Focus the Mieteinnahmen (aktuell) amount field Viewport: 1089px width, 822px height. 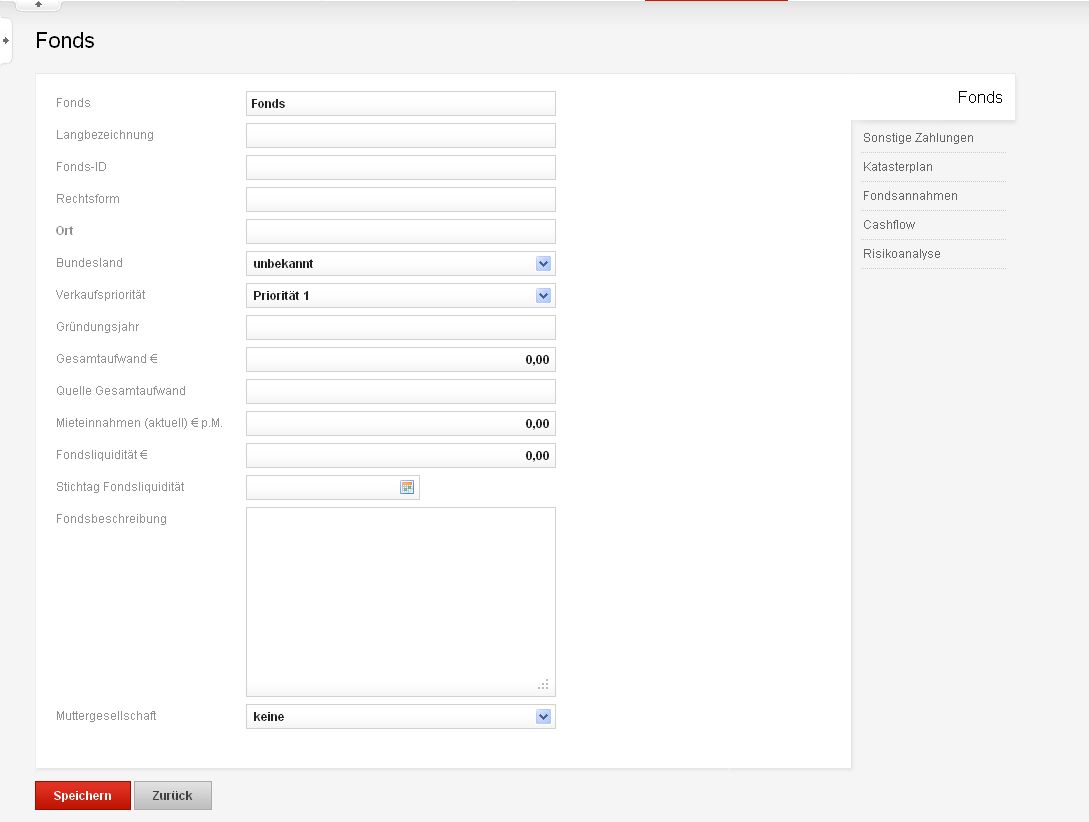click(x=401, y=423)
